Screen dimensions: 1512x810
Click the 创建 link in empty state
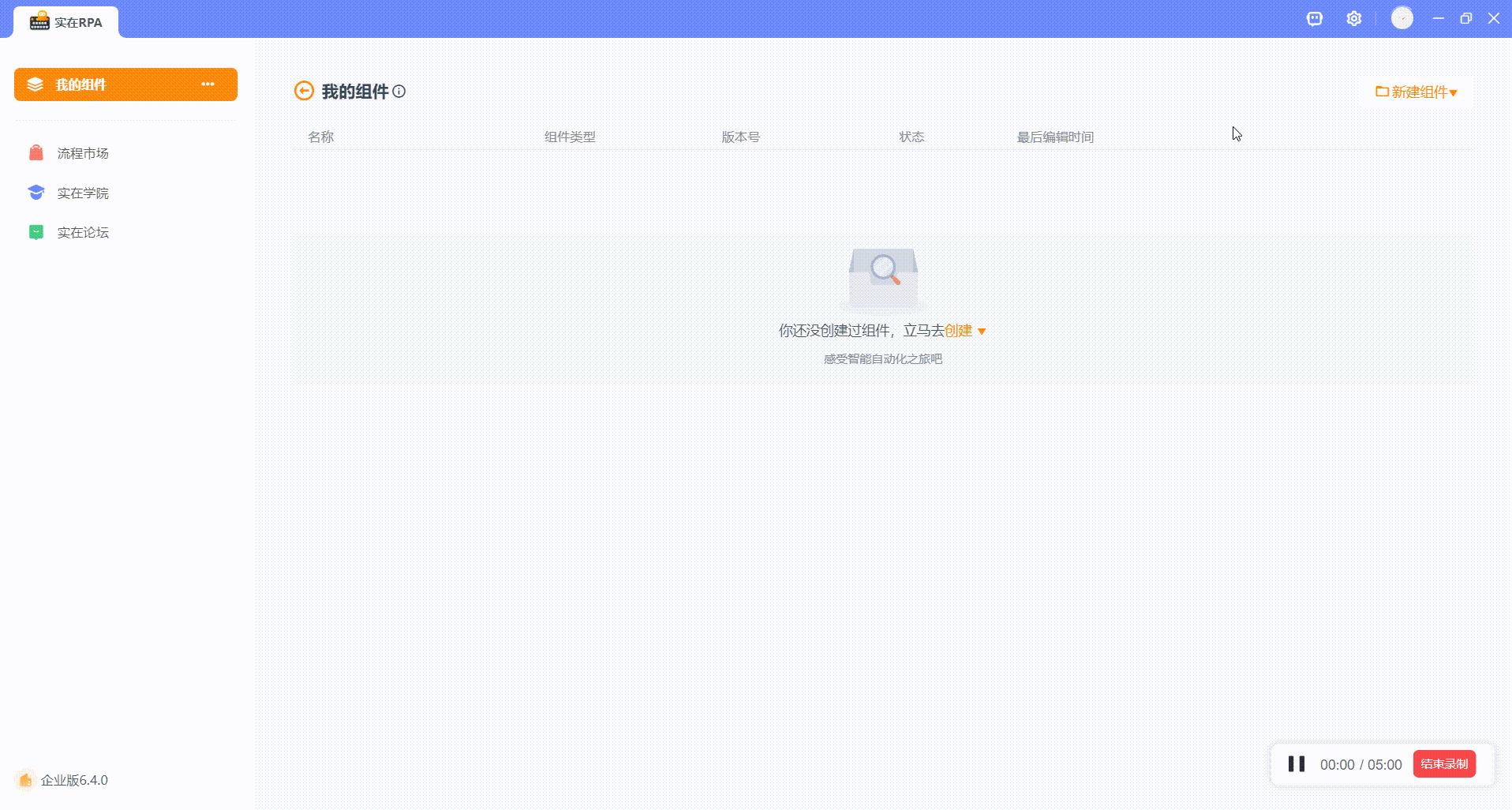coord(958,331)
